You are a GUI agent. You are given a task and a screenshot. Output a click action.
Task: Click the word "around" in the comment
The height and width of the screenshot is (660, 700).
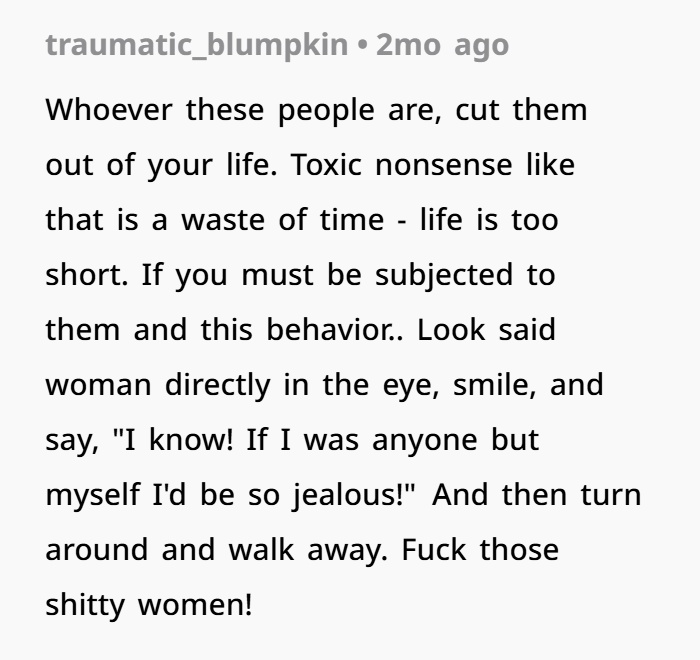click(x=97, y=550)
